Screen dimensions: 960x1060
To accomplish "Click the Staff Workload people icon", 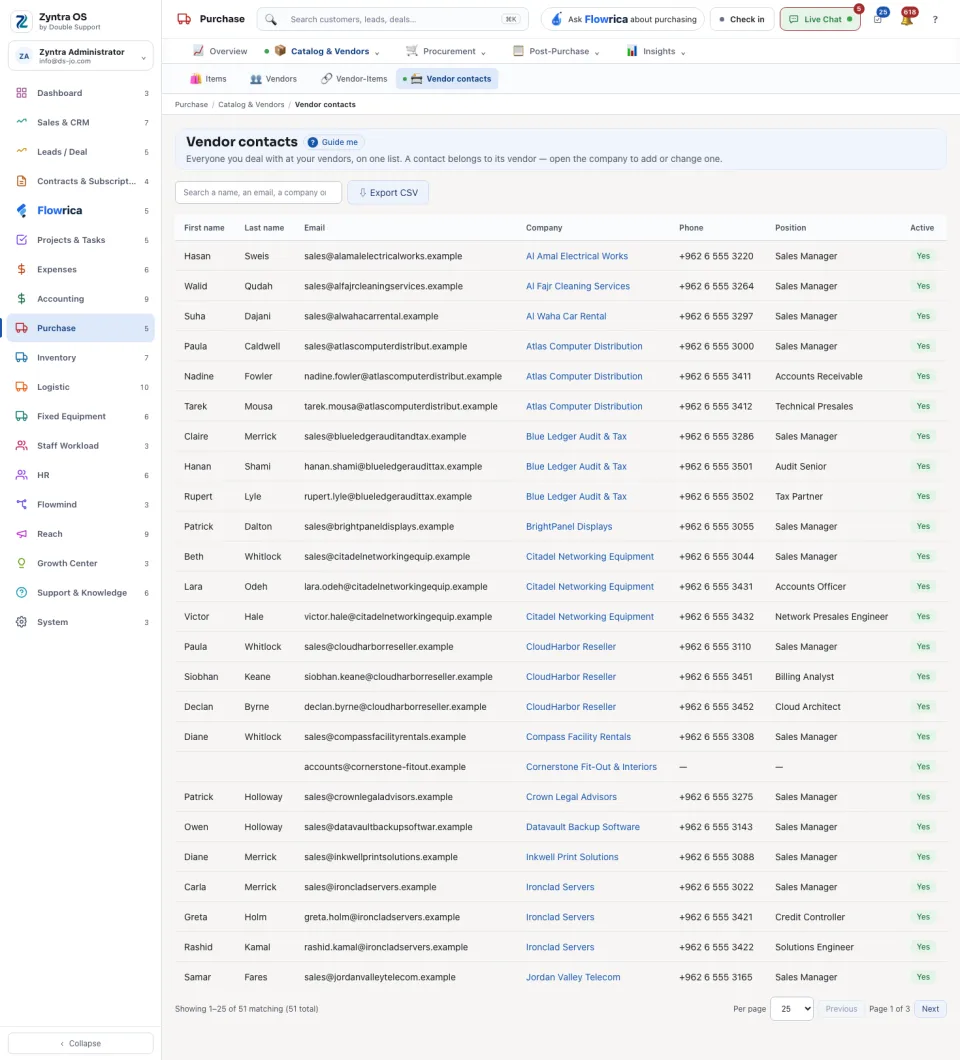I will [22, 445].
